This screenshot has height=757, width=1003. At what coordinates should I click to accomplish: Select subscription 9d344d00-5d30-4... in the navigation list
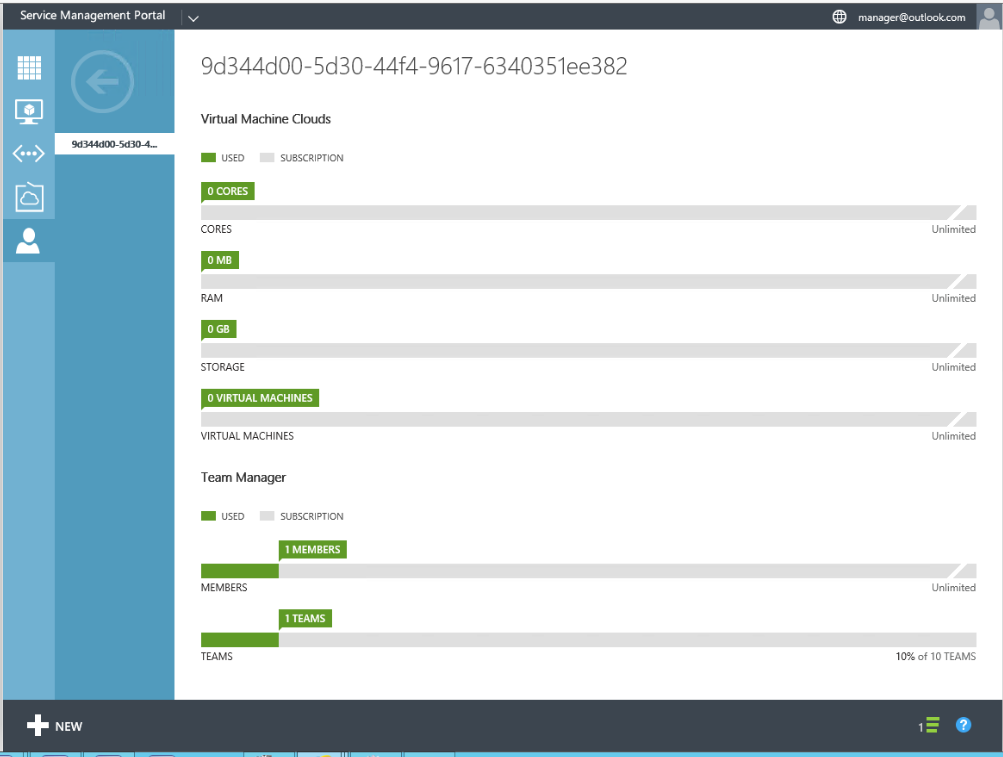pos(114,145)
